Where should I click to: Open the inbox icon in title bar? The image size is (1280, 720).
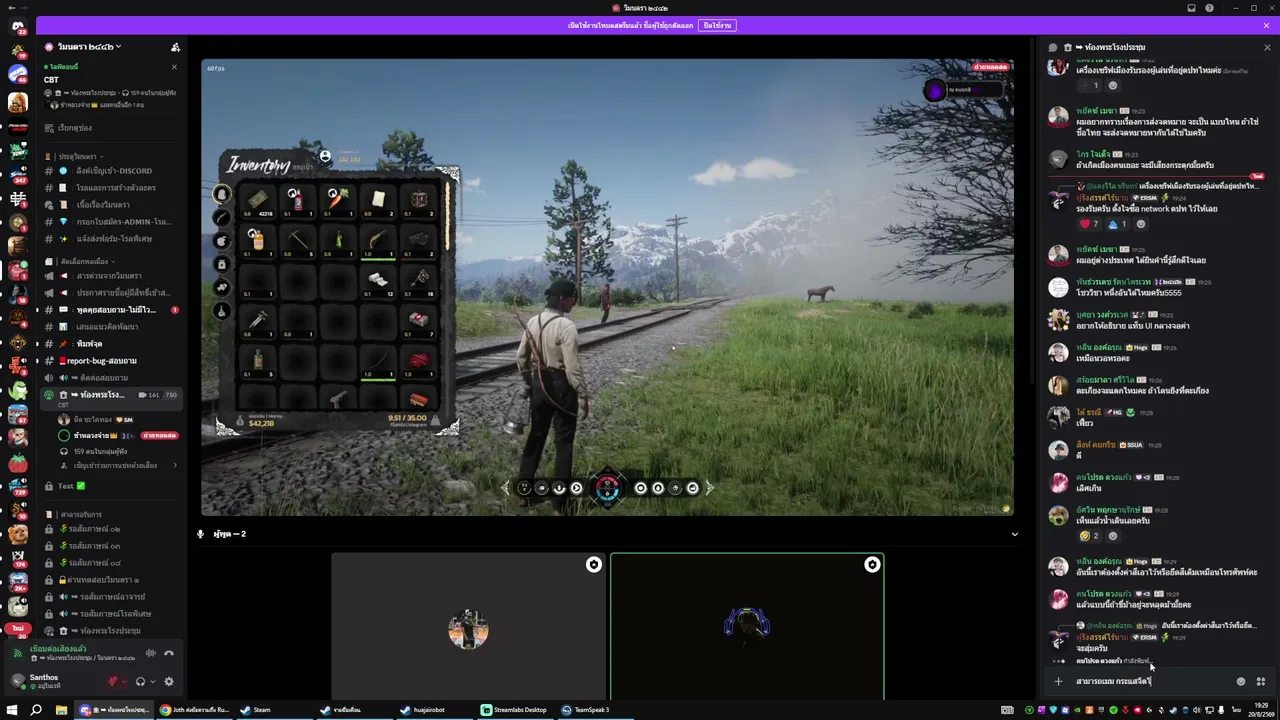1191,8
